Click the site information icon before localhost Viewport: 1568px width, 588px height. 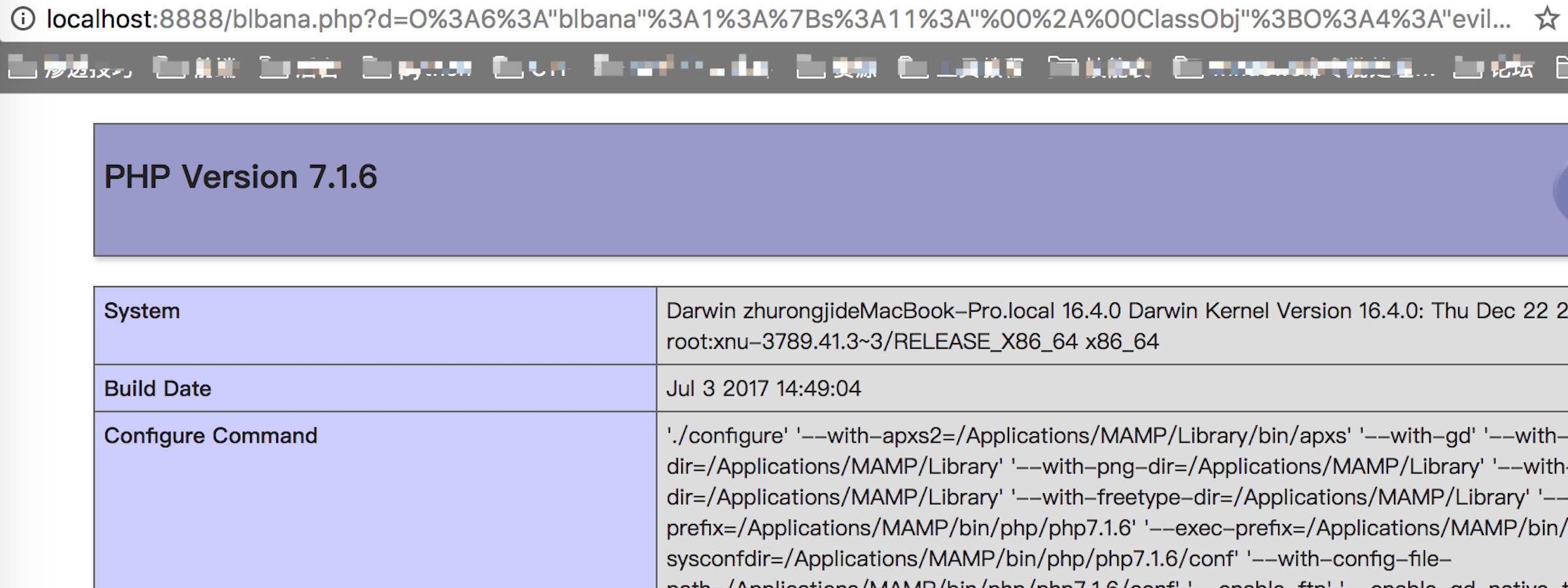(x=24, y=18)
